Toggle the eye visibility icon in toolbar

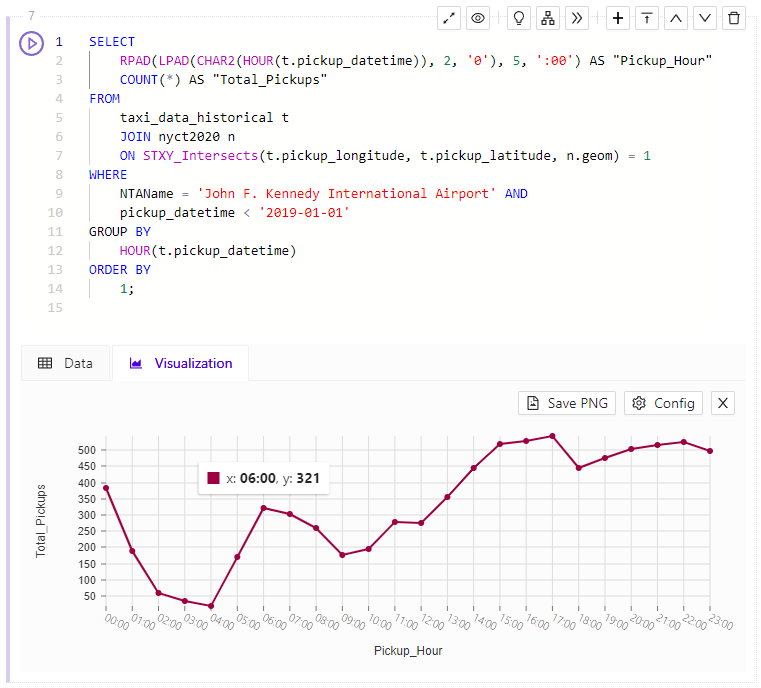click(x=478, y=18)
